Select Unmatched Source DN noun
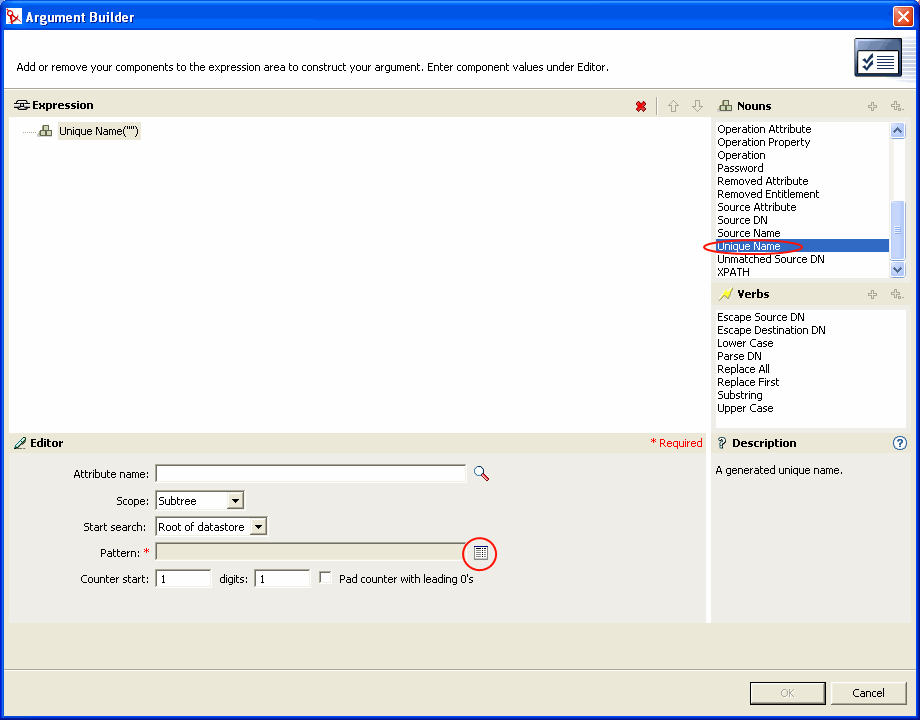This screenshot has height=720, width=920. [770, 259]
